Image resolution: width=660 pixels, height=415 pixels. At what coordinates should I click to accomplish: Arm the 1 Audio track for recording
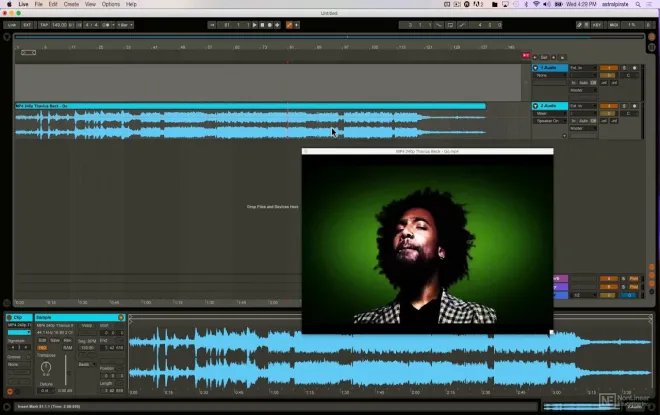pyautogui.click(x=635, y=68)
